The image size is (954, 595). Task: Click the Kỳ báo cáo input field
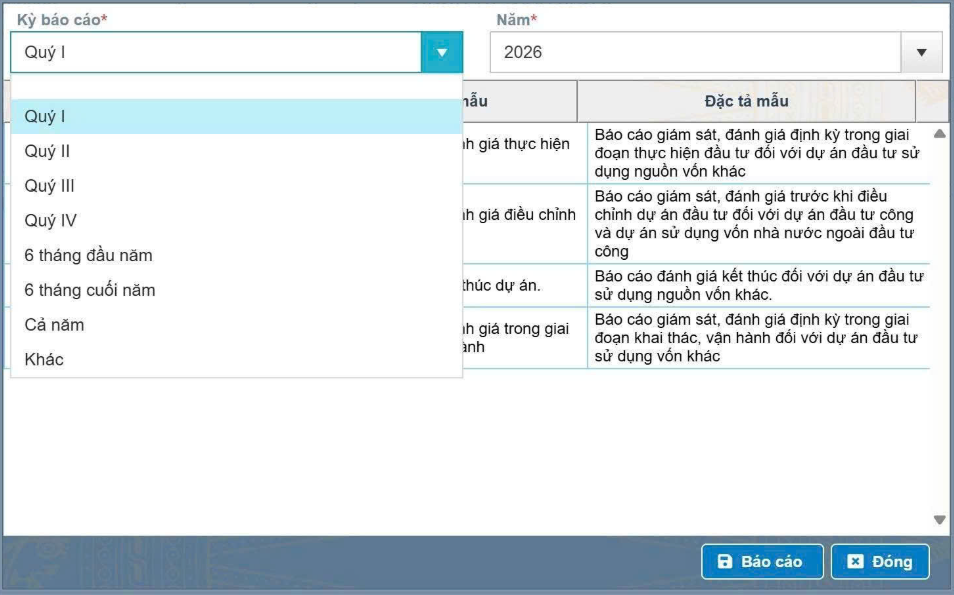216,52
